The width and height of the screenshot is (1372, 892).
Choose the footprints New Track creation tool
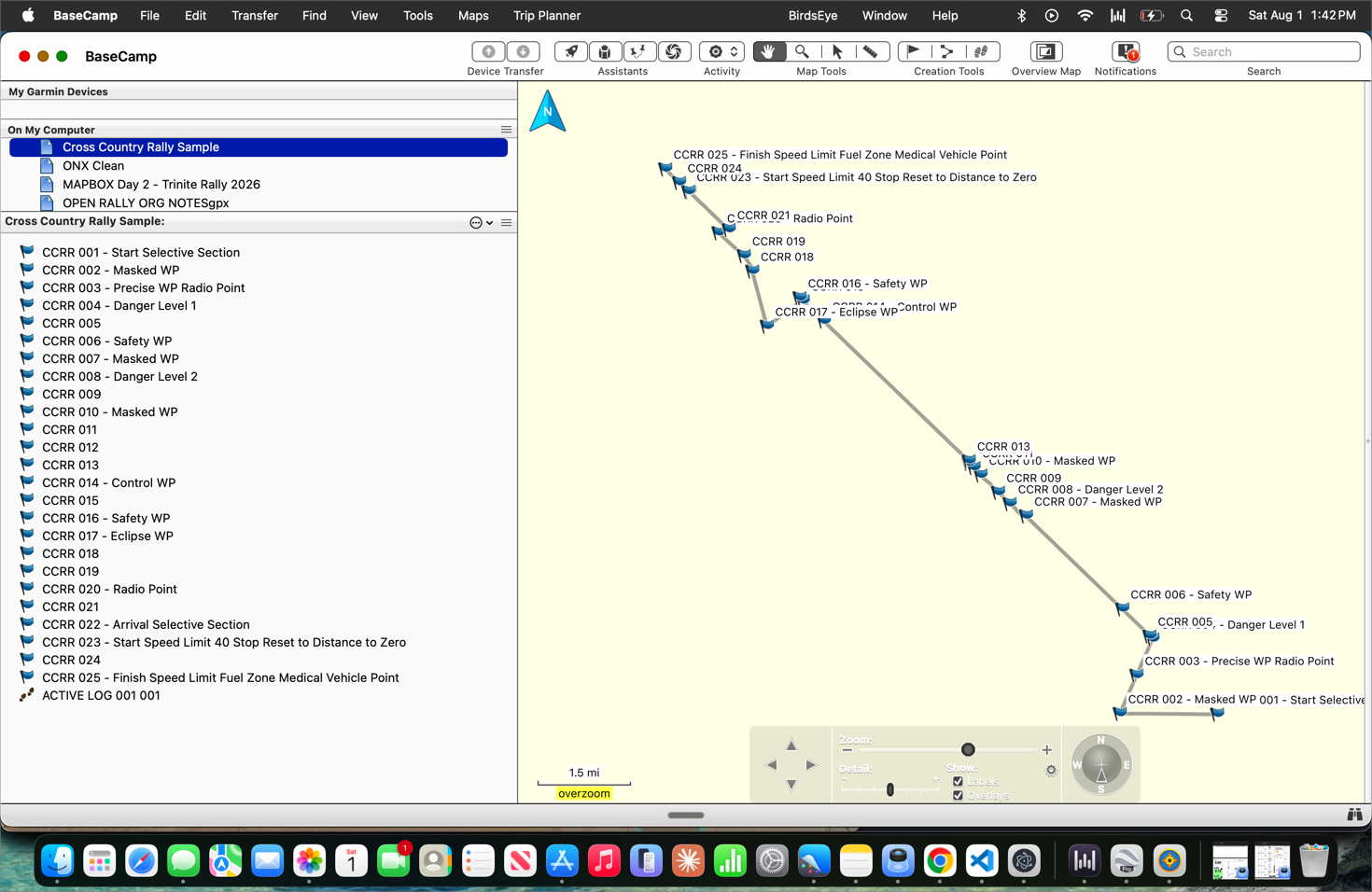(982, 51)
